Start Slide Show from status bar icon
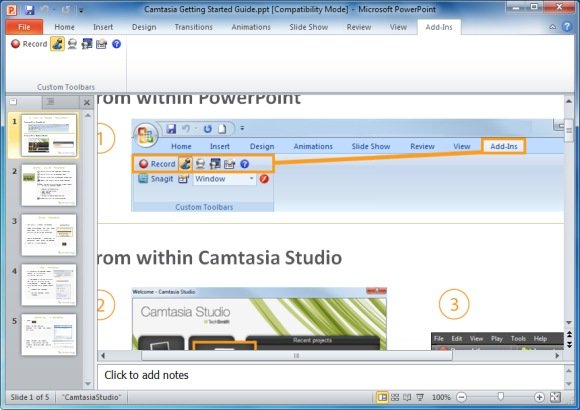Viewport: 580px width, 410px height. [420, 397]
